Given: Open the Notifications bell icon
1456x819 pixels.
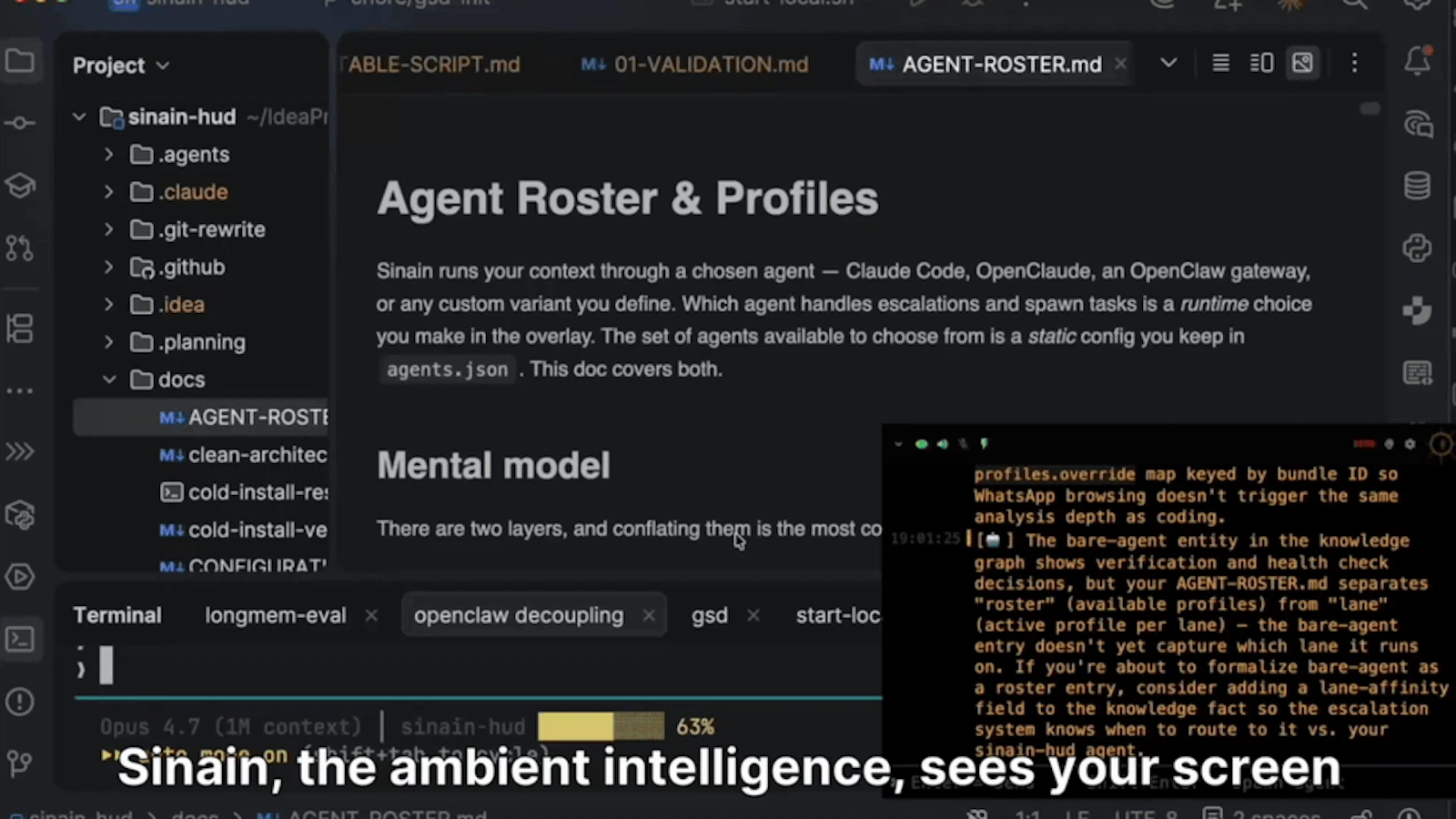Looking at the screenshot, I should 1418,61.
